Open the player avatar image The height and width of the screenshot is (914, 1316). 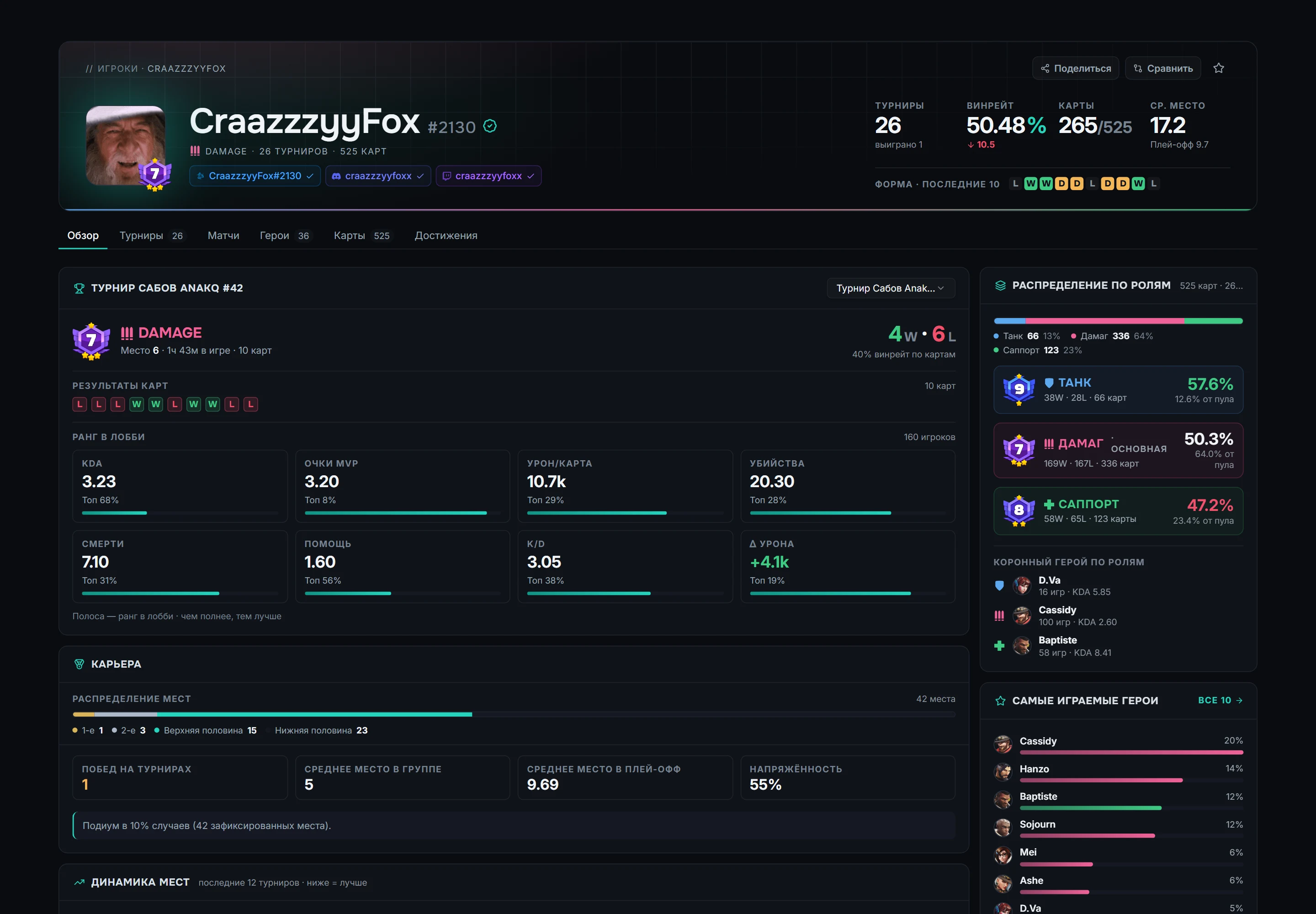point(125,145)
